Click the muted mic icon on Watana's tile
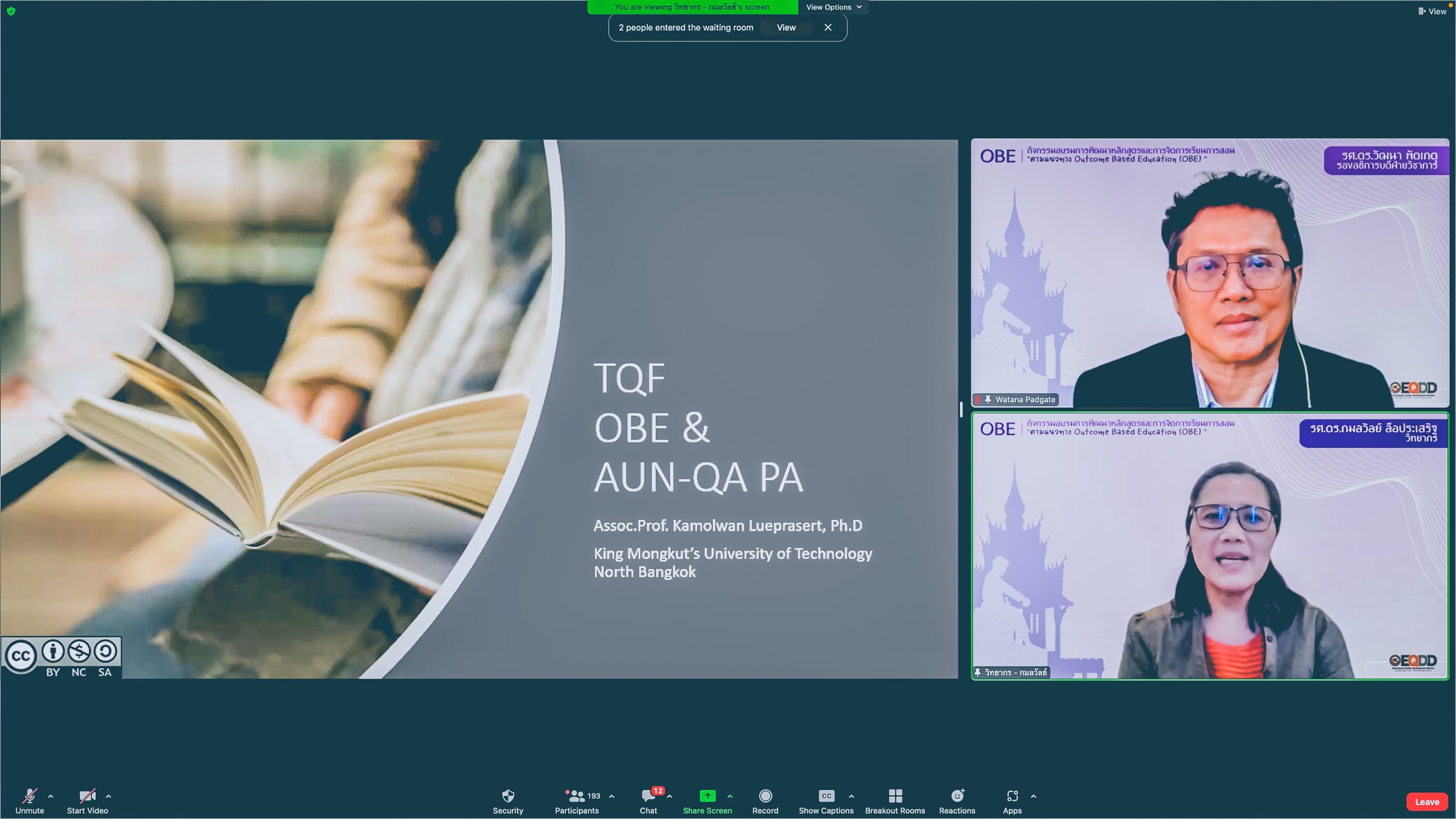This screenshot has height=819, width=1456. (x=978, y=399)
